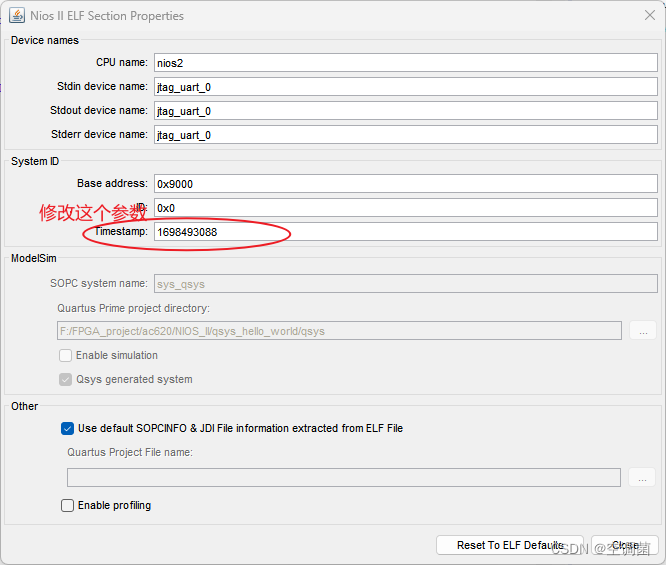
Task: Click Reset To ELF Defaults button
Action: point(510,545)
